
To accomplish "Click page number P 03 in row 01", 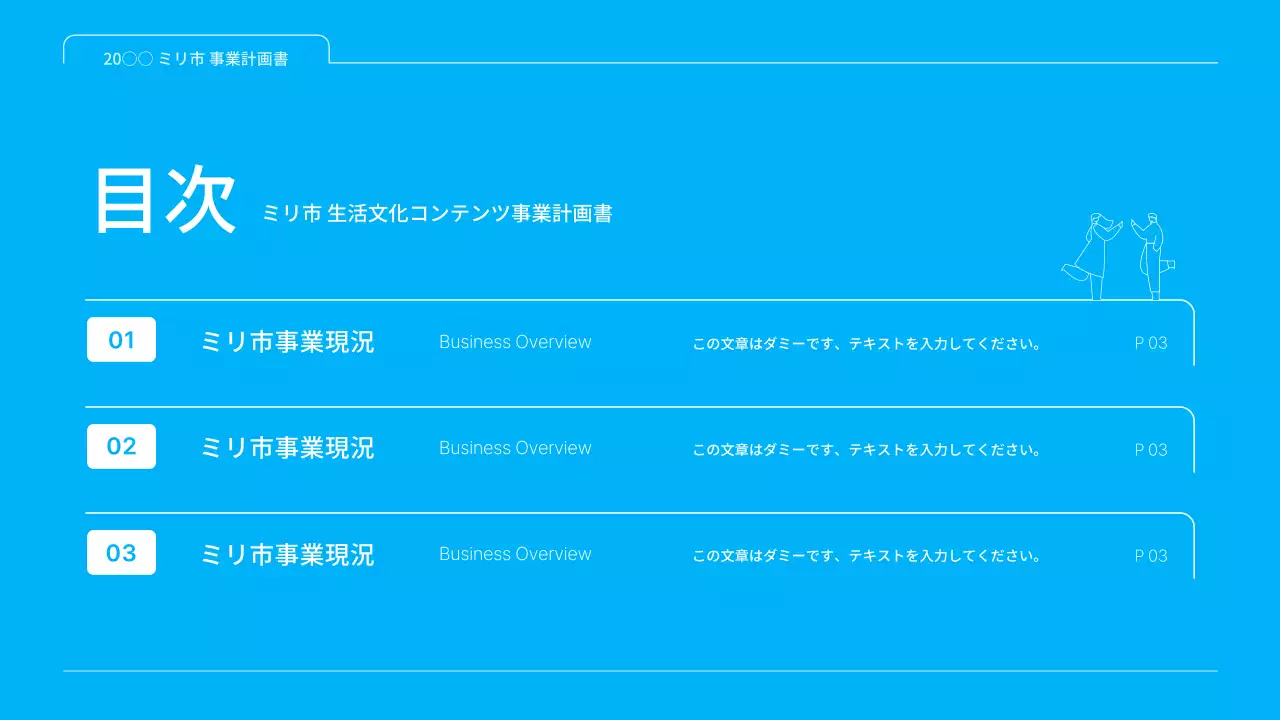I will tap(1150, 343).
